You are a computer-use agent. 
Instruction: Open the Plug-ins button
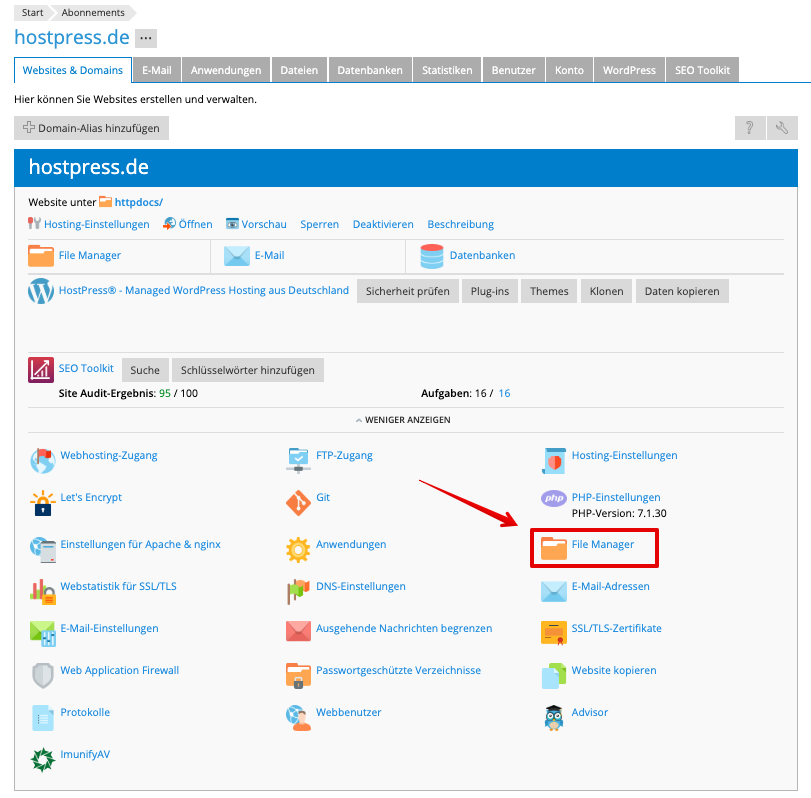tap(490, 291)
